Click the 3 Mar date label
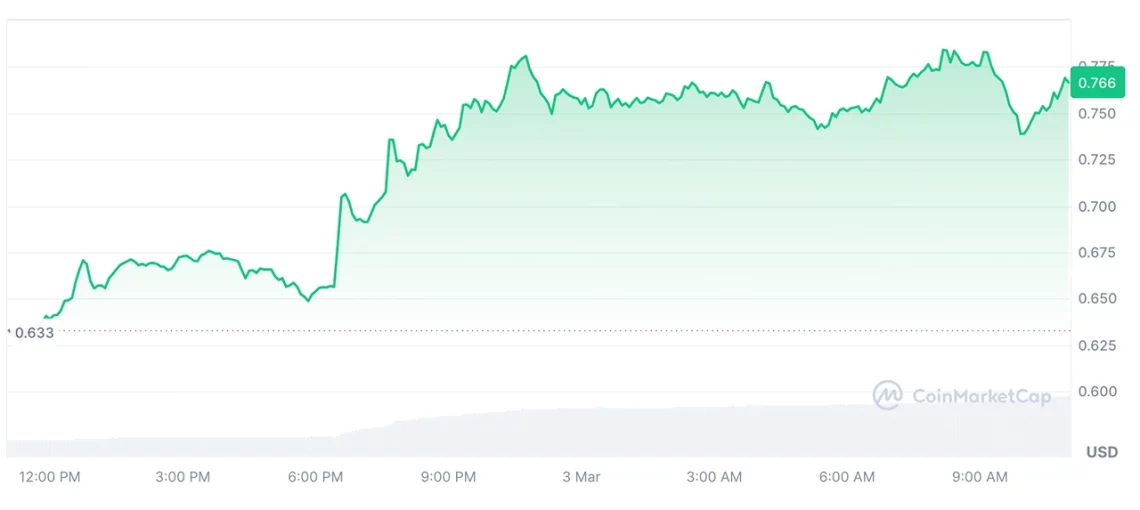Screen dimensions: 1140x510 pos(581,478)
